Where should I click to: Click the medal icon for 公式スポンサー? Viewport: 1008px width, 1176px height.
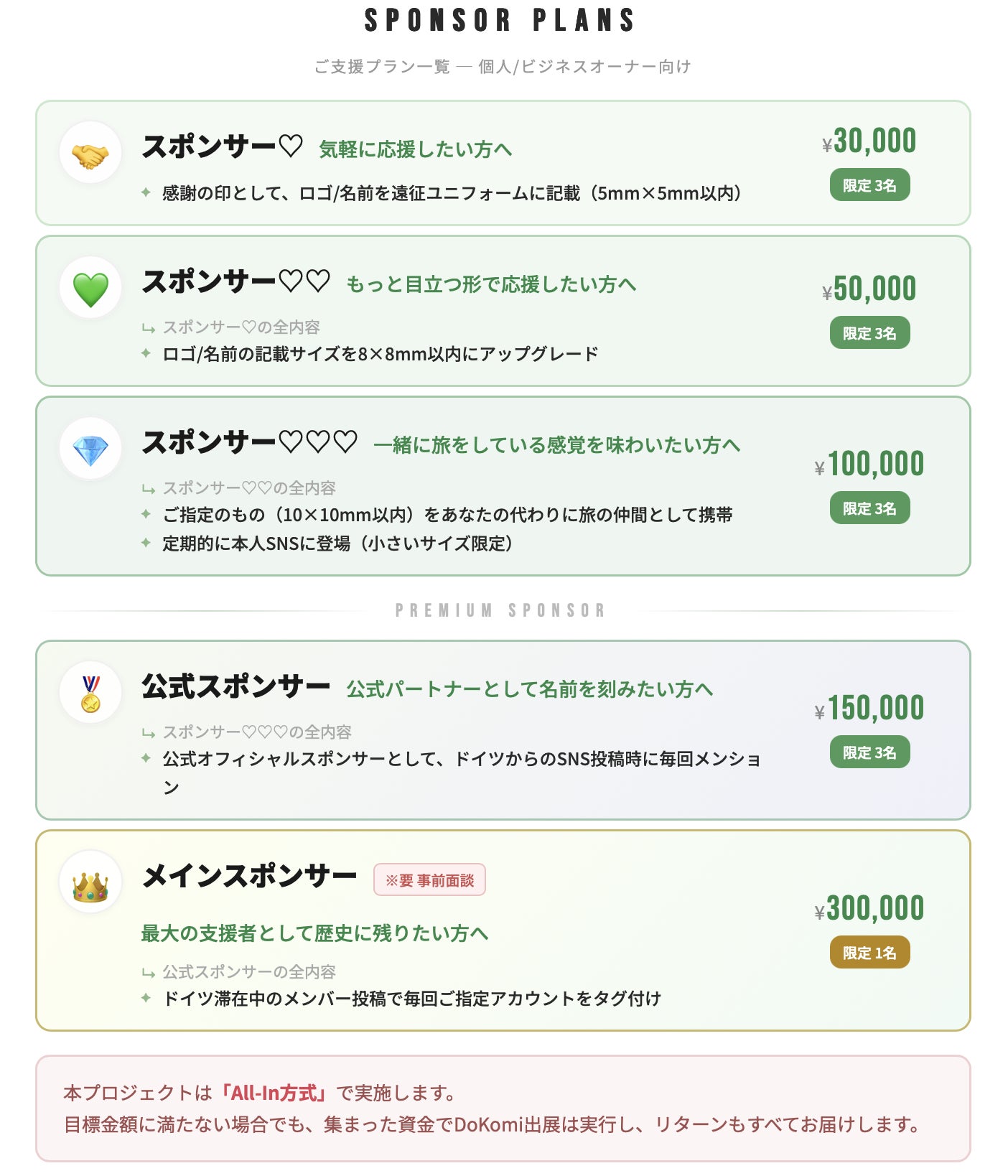point(90,693)
